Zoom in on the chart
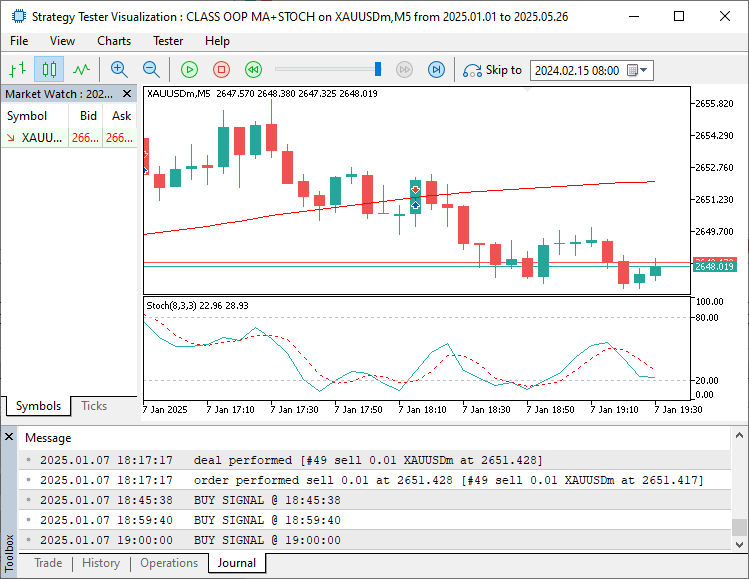 point(119,70)
